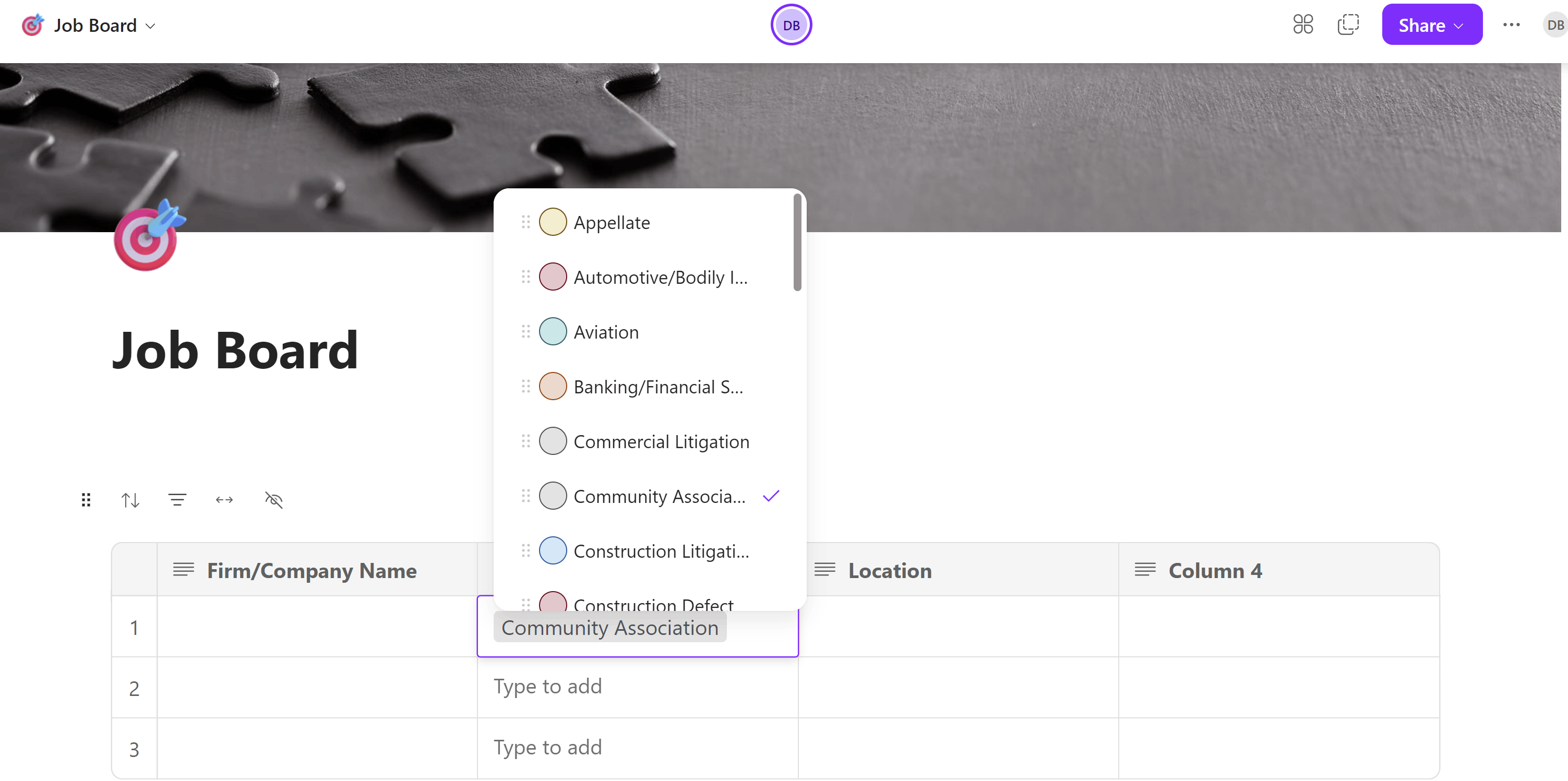Choose Commercial Litigation from the list
This screenshot has width=1568, height=781.
pyautogui.click(x=661, y=441)
